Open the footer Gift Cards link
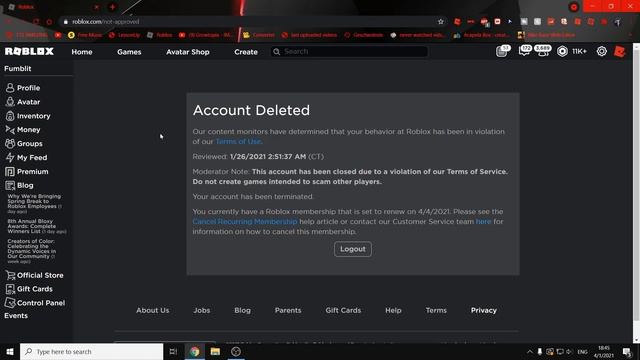 pyautogui.click(x=343, y=310)
